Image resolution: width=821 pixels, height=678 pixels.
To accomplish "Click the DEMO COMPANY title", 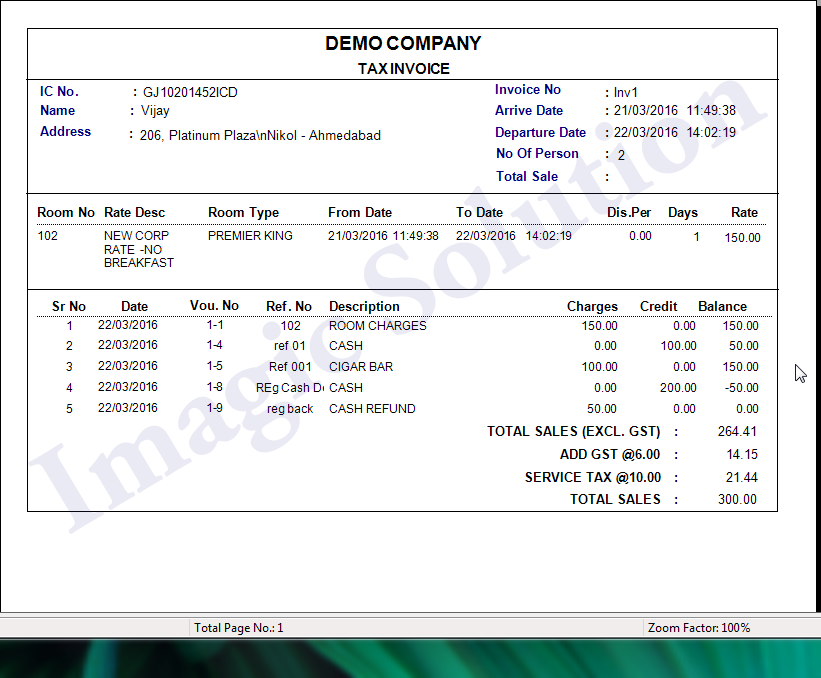I will pyautogui.click(x=403, y=43).
